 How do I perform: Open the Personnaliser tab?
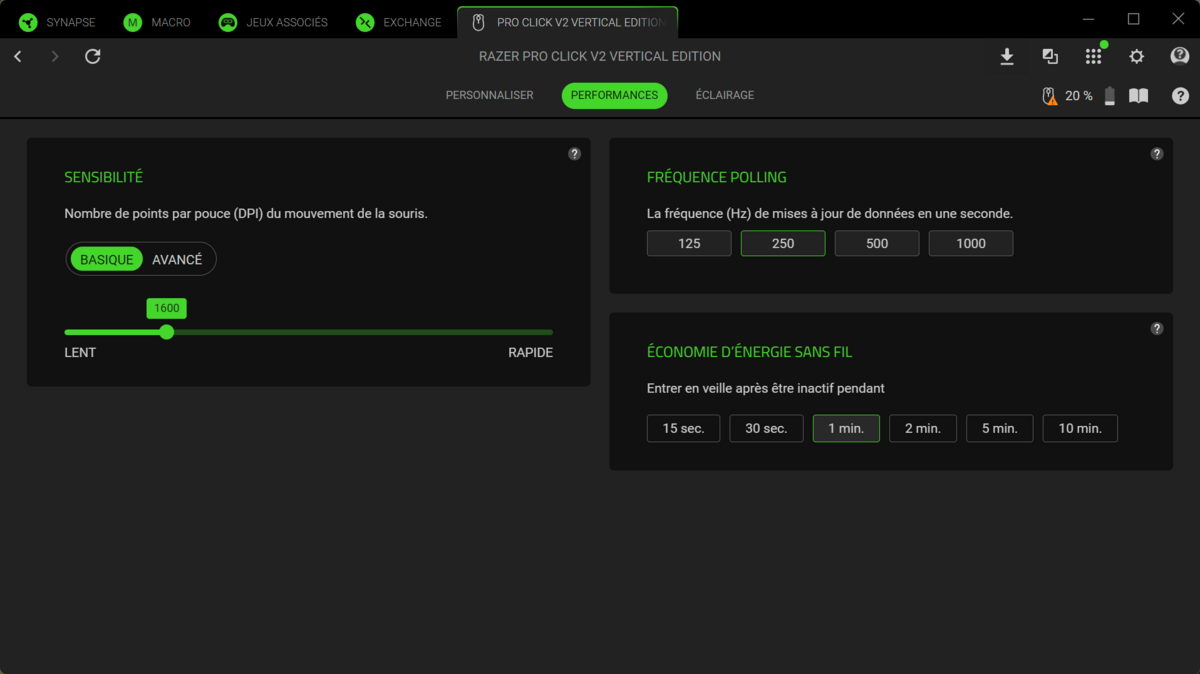pos(489,95)
